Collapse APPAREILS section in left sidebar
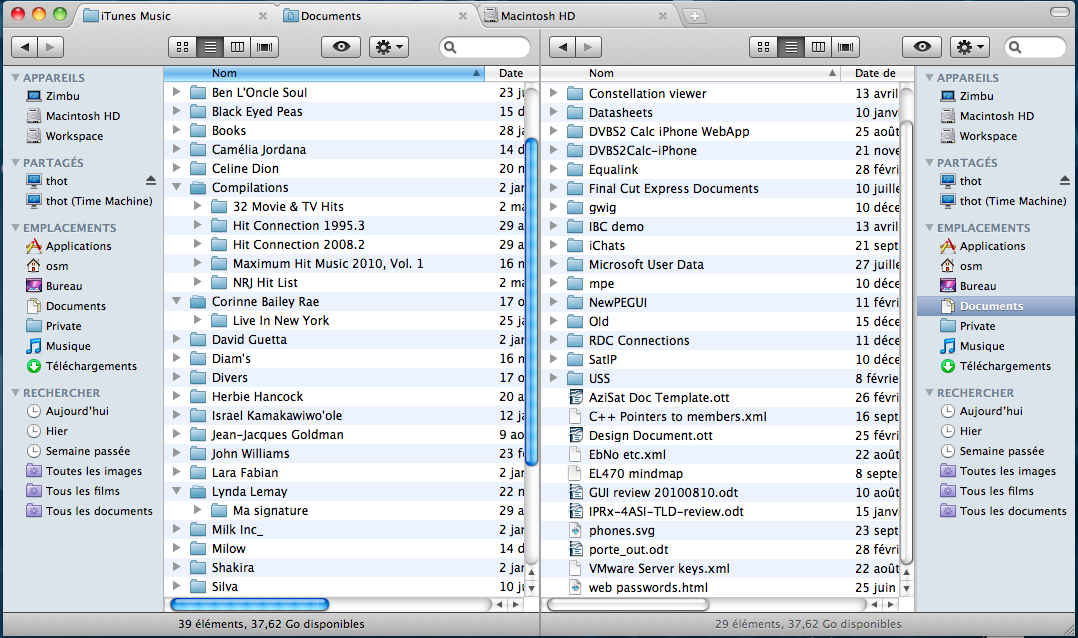 pyautogui.click(x=15, y=78)
